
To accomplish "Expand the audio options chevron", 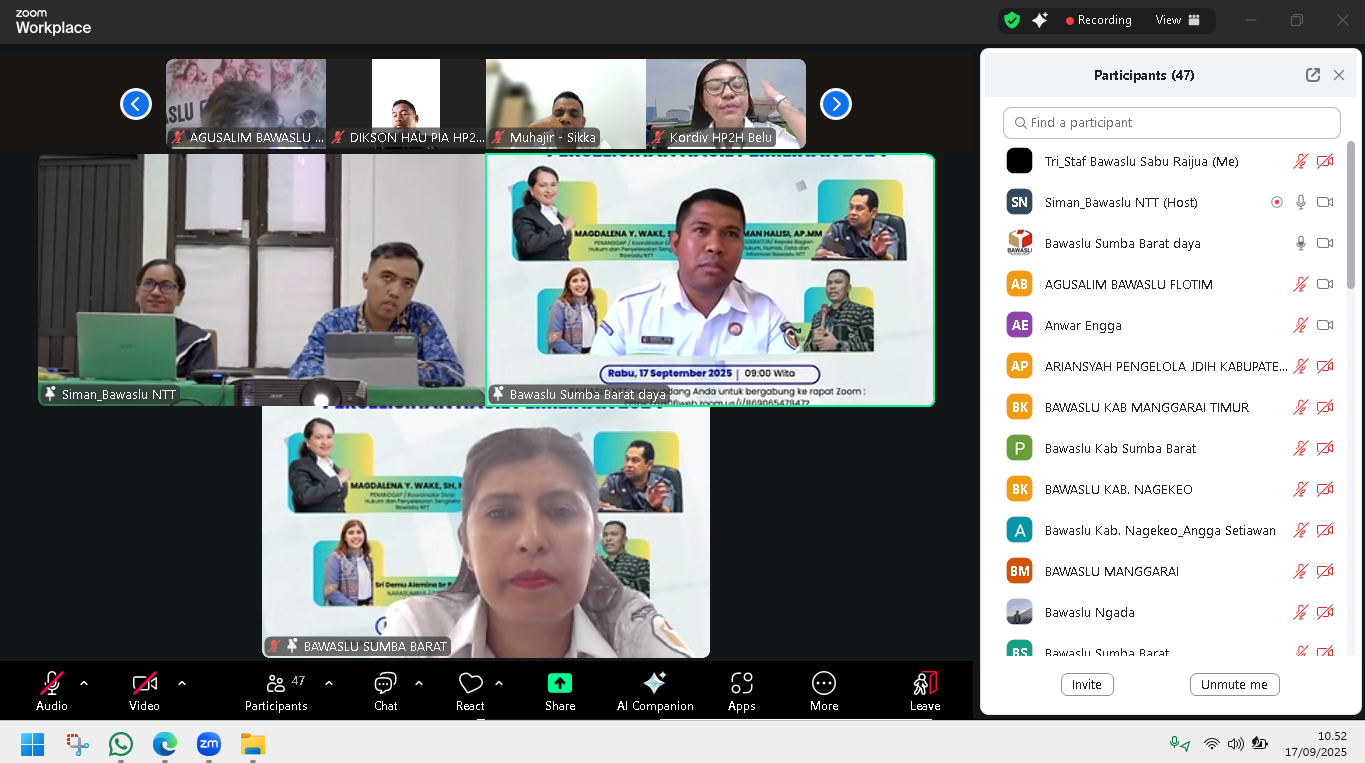I will pos(84,683).
